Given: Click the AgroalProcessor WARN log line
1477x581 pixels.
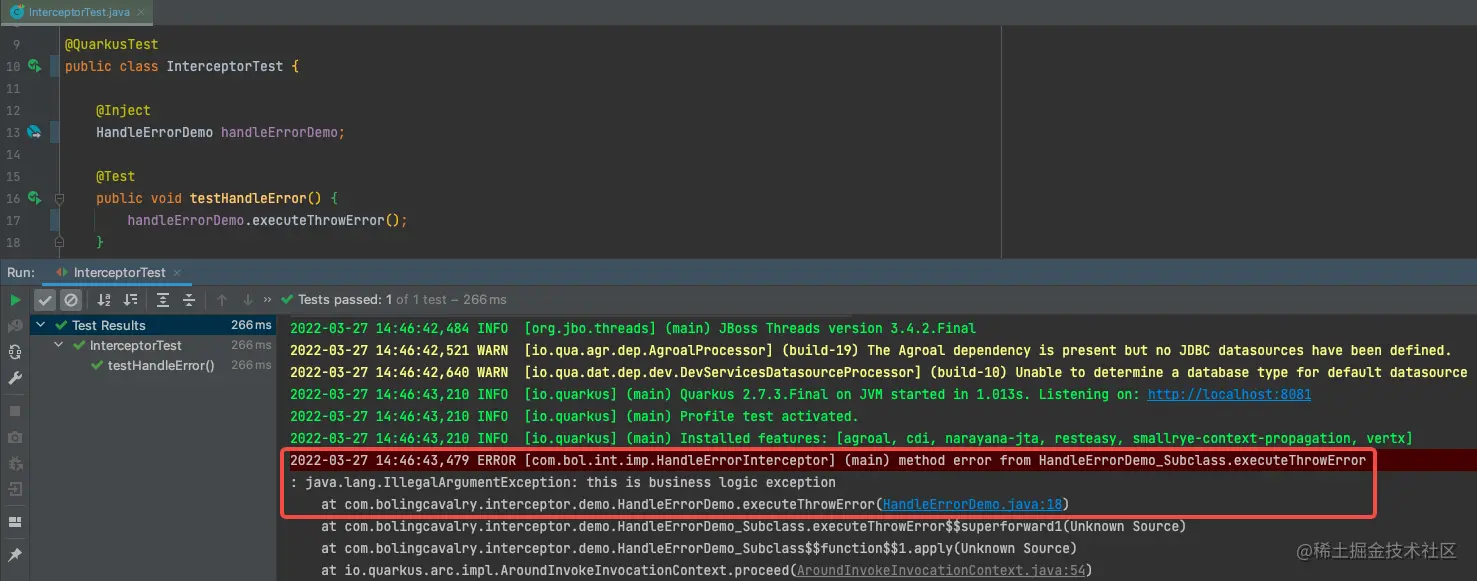Looking at the screenshot, I should pyautogui.click(x=870, y=350).
